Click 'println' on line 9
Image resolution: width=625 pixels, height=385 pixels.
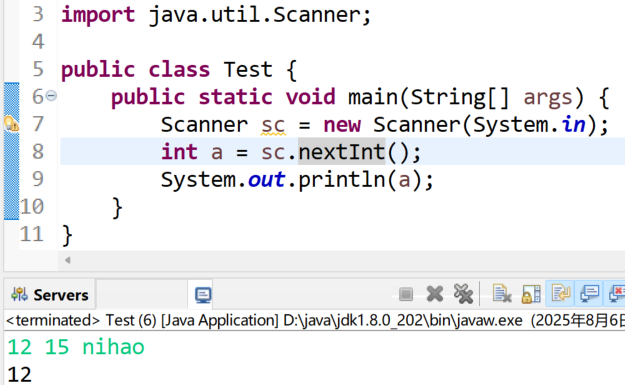(342, 180)
